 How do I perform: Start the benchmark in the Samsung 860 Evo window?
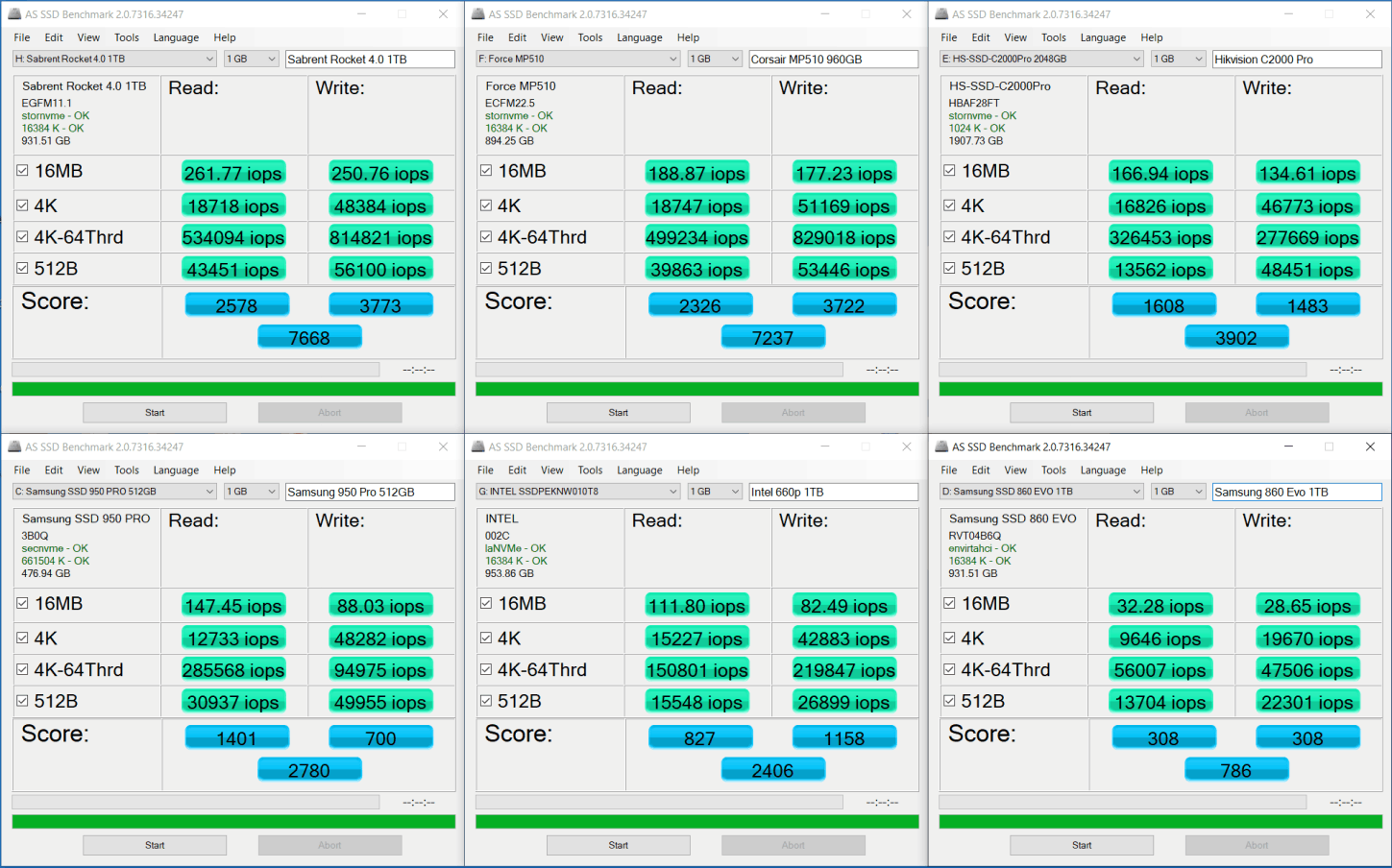[1082, 845]
